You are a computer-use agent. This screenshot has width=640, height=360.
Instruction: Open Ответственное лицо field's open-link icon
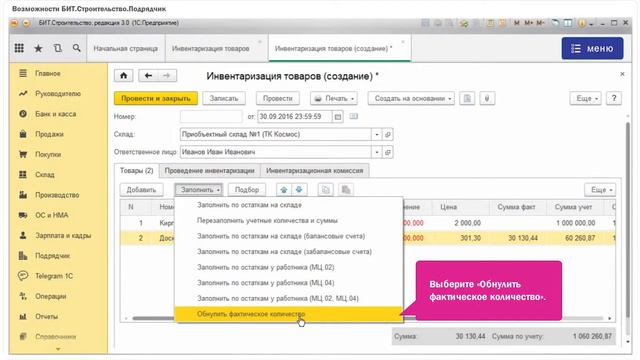point(388,152)
